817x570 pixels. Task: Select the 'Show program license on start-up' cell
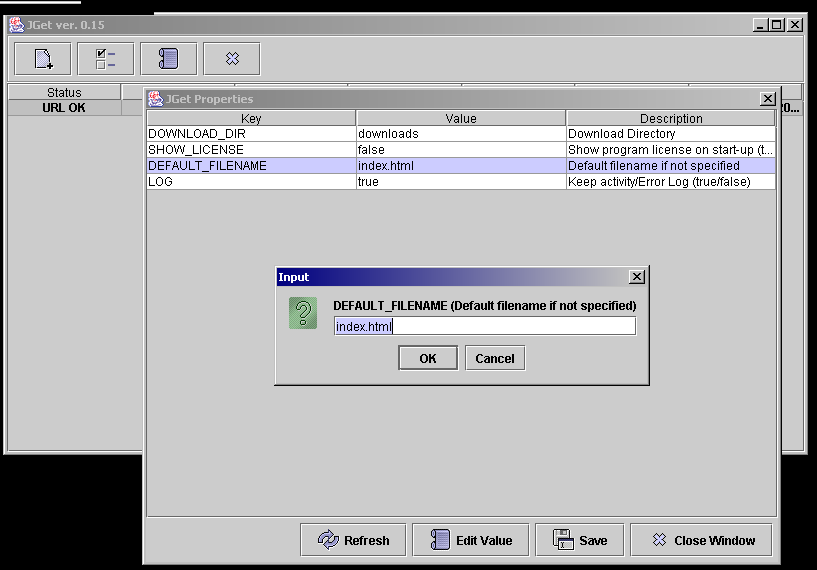click(671, 150)
